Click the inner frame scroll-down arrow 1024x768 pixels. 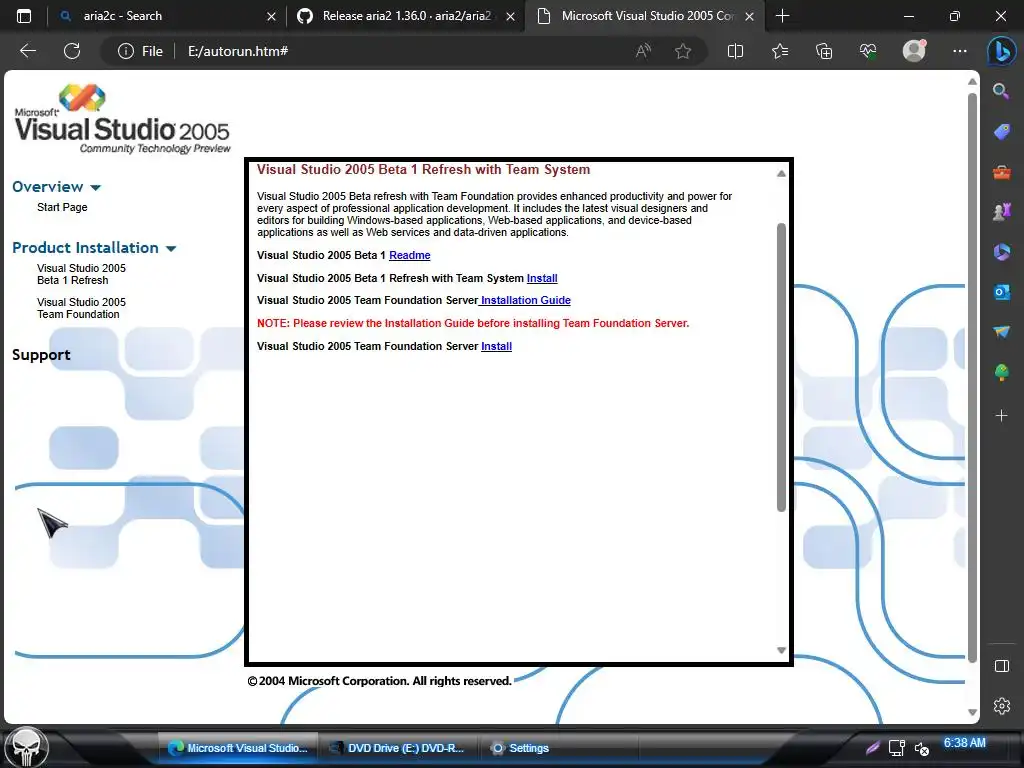[781, 650]
